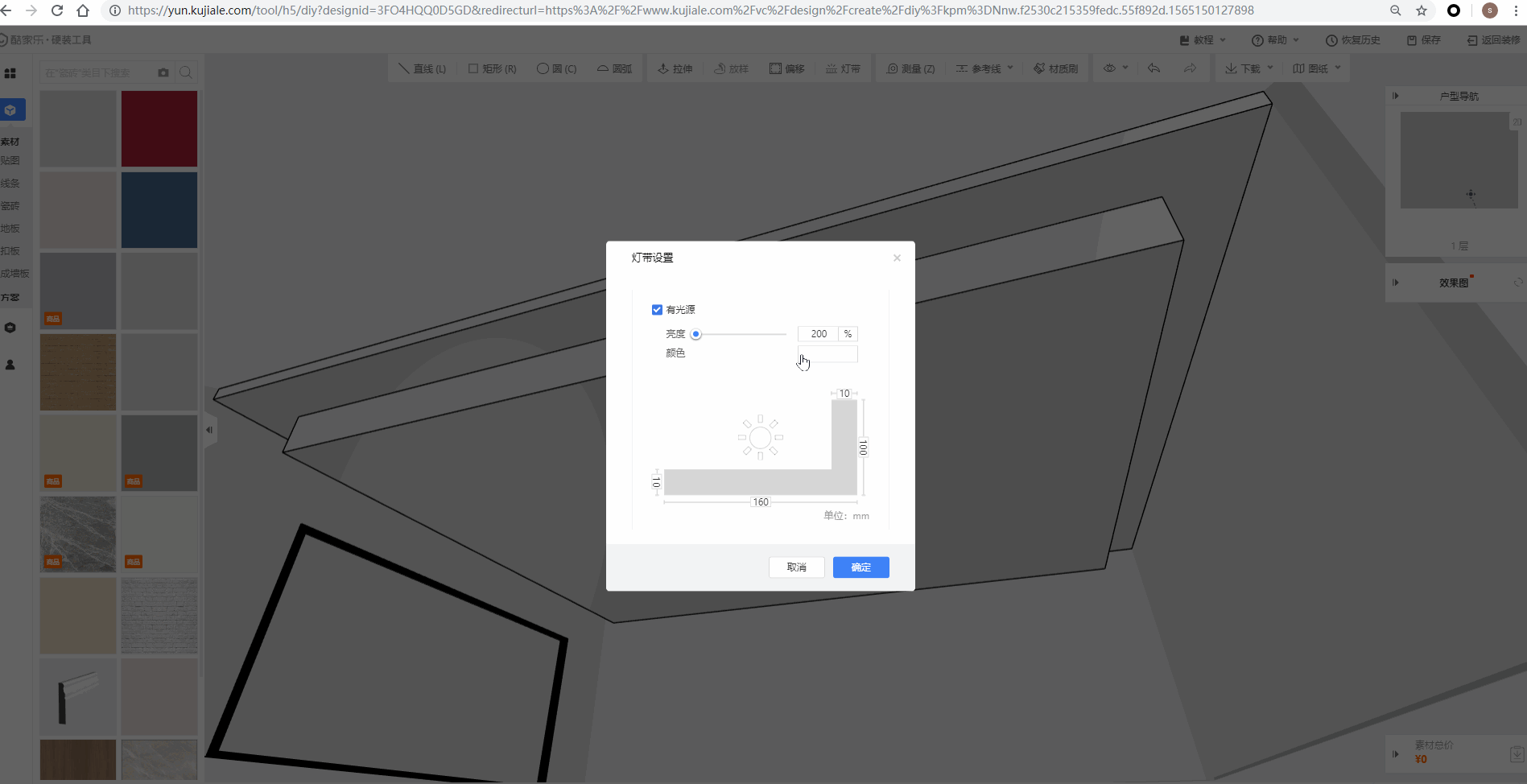This screenshot has height=784, width=1527.
Task: Click the 材质刷 material brush tool
Action: click(x=1055, y=69)
